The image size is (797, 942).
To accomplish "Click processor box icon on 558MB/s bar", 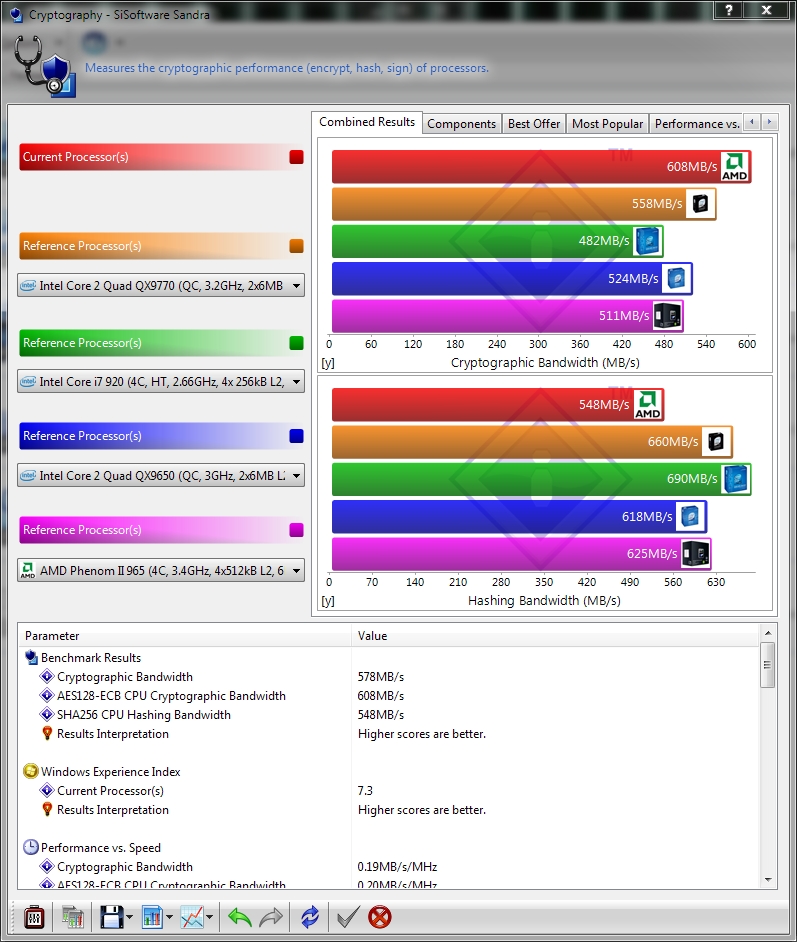I will [x=700, y=204].
